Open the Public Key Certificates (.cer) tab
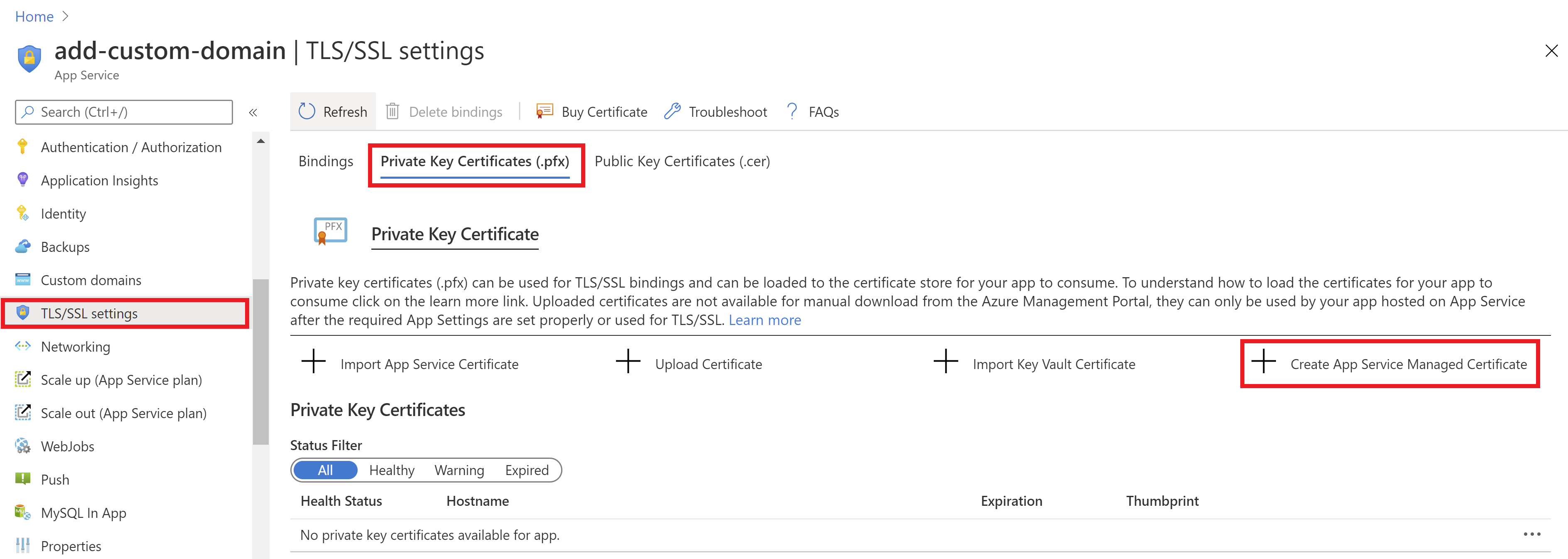 tap(682, 161)
